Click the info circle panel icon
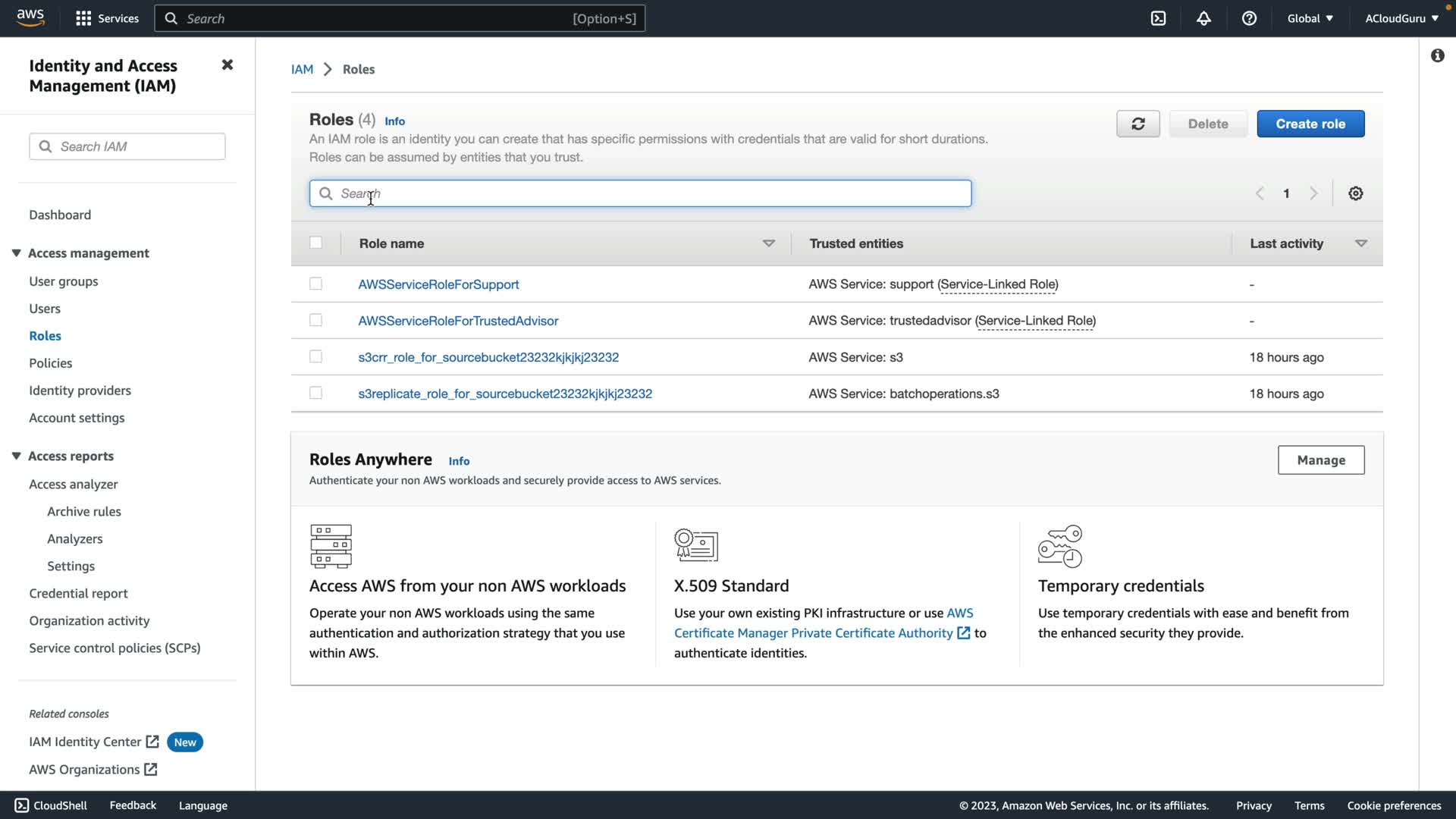Screen dimensions: 1456x819 [1437, 55]
